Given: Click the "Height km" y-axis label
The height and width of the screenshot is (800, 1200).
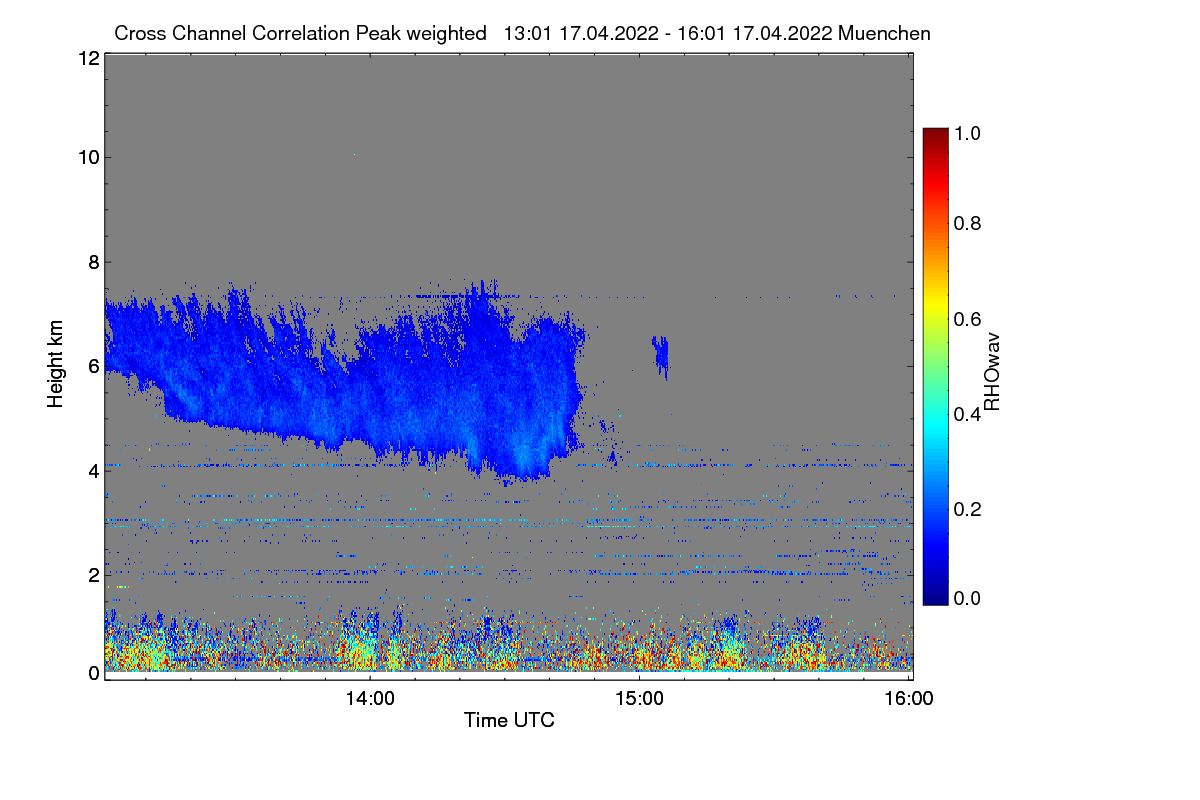Looking at the screenshot, I should coord(56,366).
